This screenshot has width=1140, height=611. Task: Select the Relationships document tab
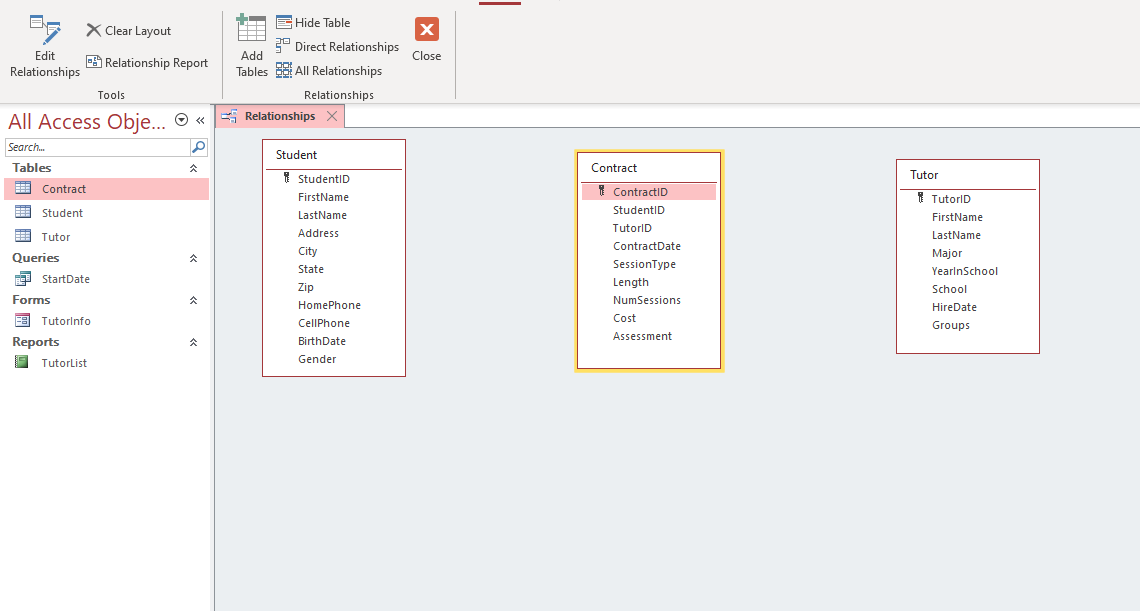280,116
